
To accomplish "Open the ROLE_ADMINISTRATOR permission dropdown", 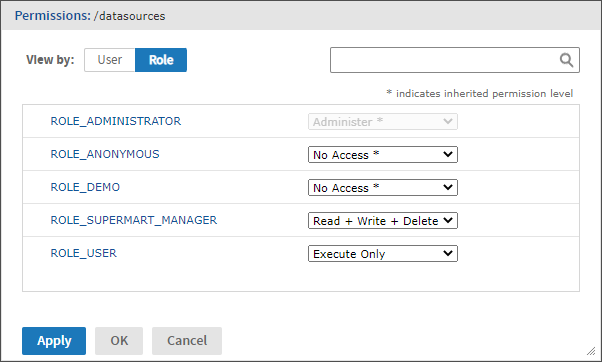I will pyautogui.click(x=383, y=122).
